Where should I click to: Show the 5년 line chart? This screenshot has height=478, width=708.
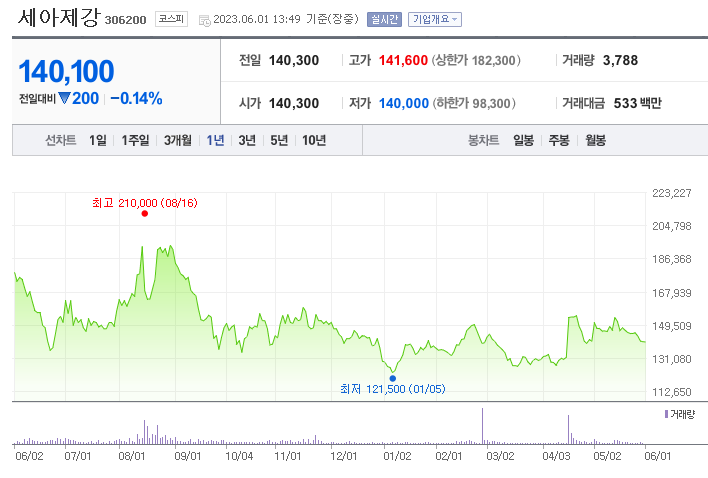click(x=279, y=140)
